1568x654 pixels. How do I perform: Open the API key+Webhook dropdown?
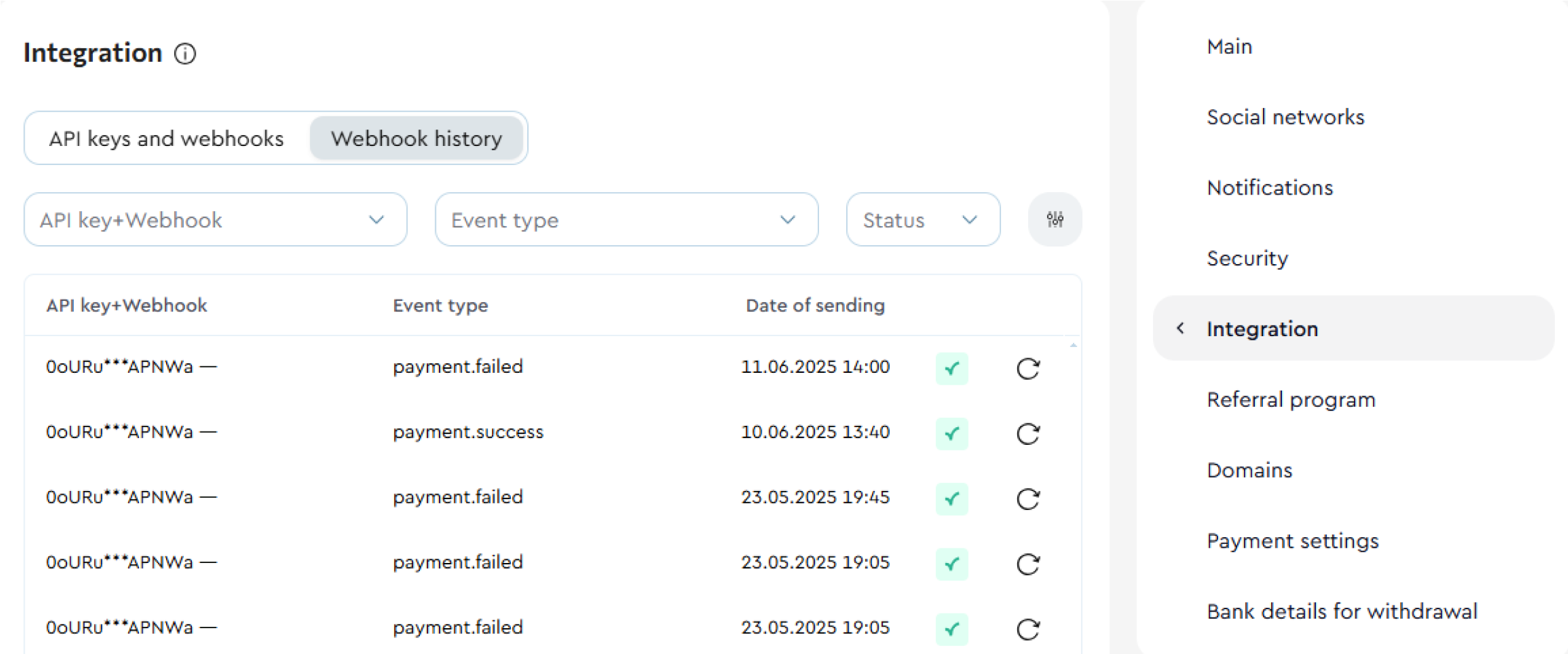point(215,219)
